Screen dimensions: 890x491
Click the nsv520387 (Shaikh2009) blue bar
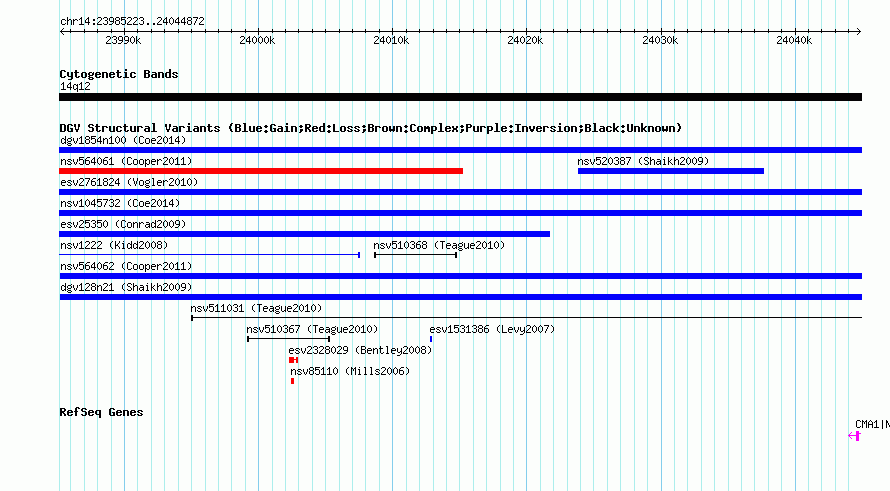point(671,171)
